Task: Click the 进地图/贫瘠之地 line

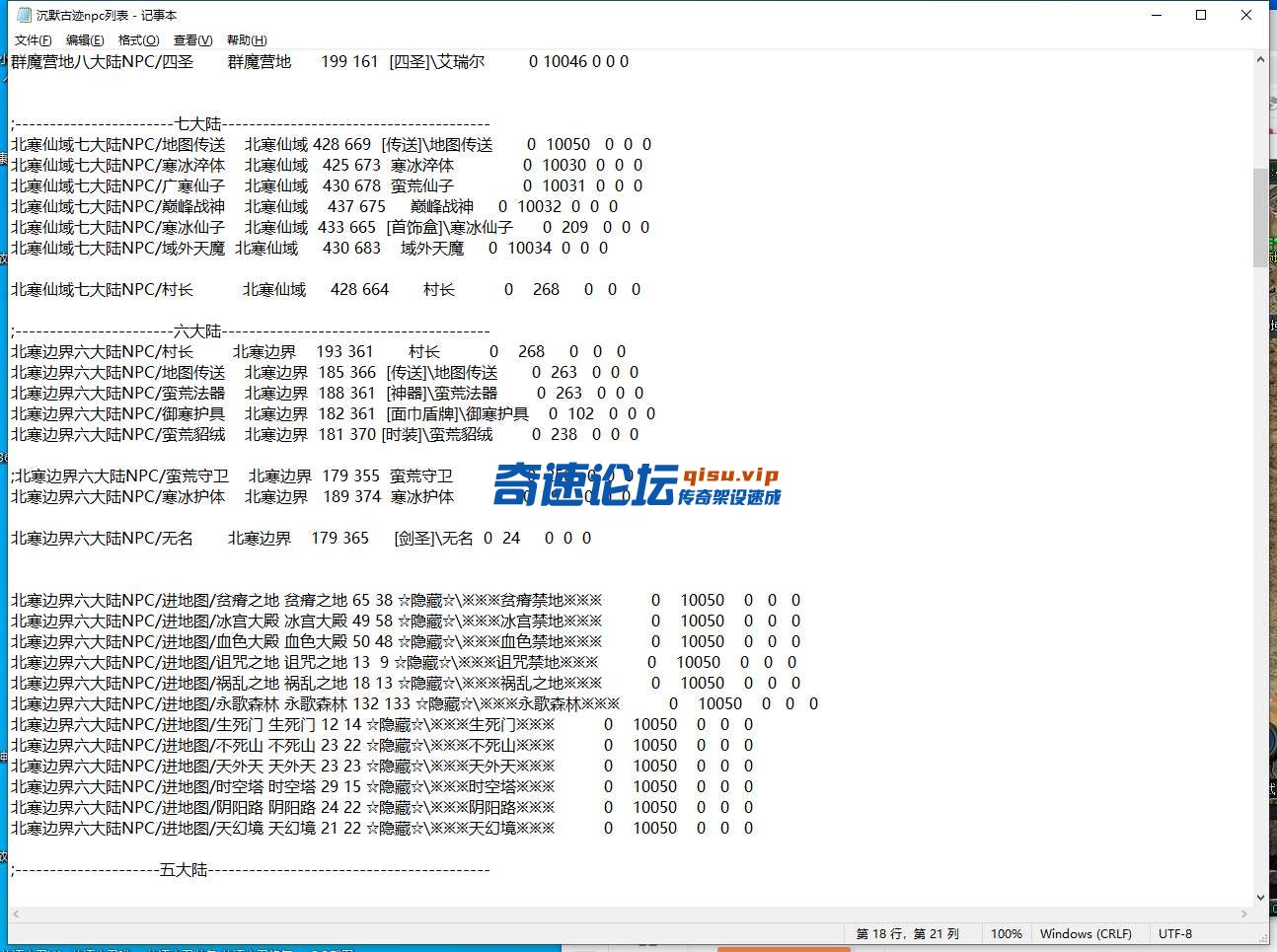Action: click(x=406, y=600)
